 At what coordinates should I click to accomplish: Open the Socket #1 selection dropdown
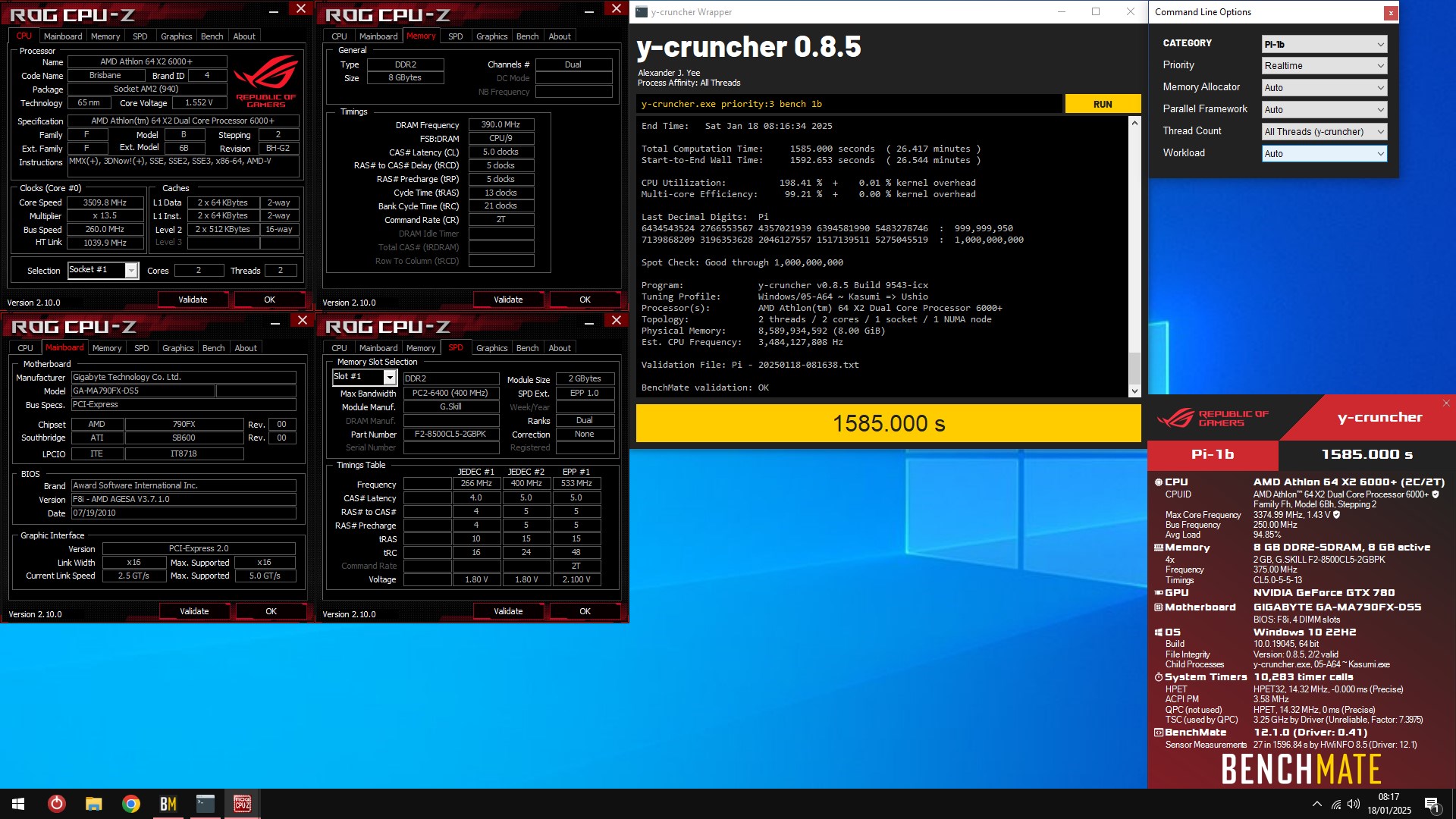tap(103, 270)
